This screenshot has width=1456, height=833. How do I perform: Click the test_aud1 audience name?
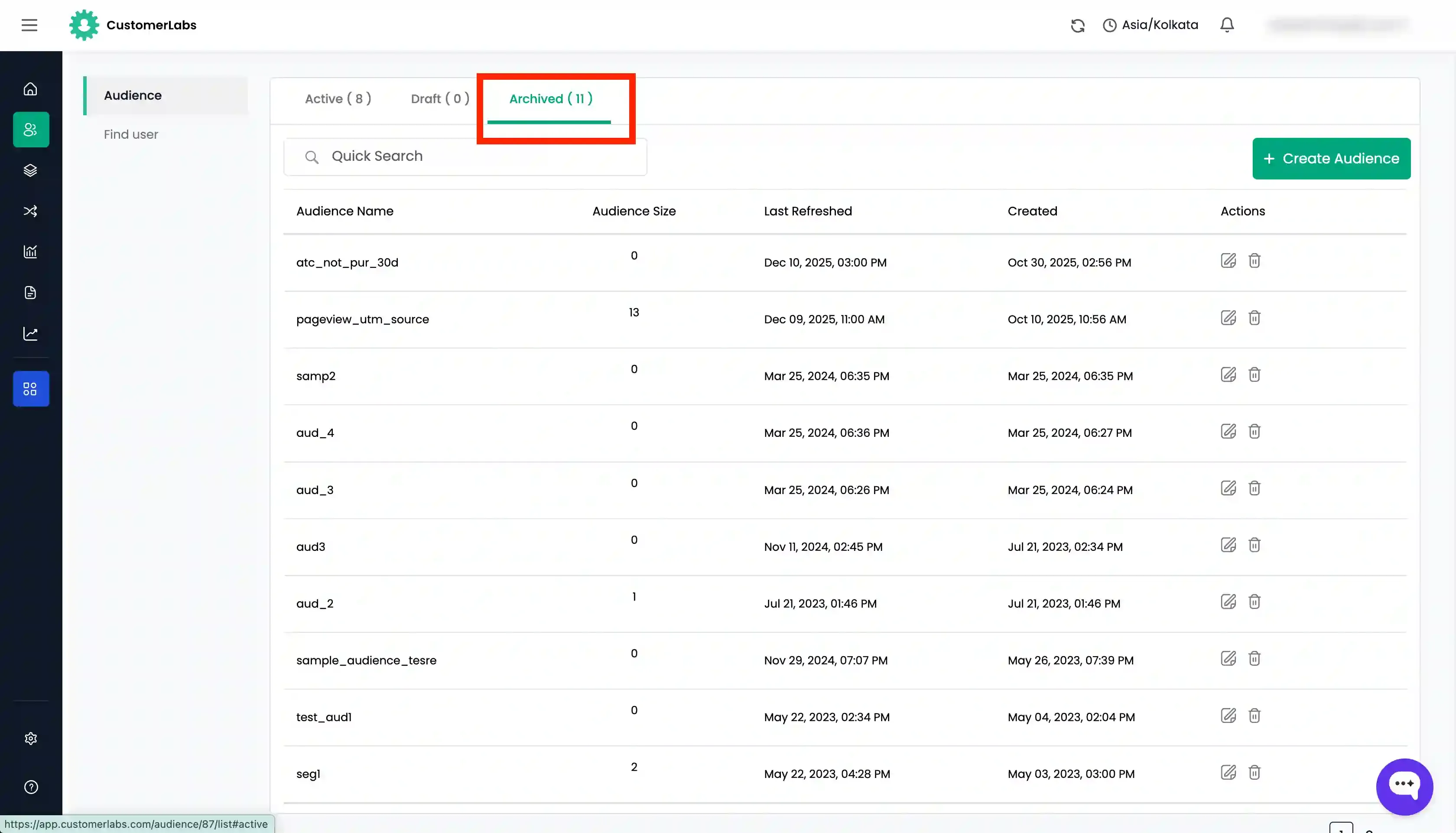[324, 717]
